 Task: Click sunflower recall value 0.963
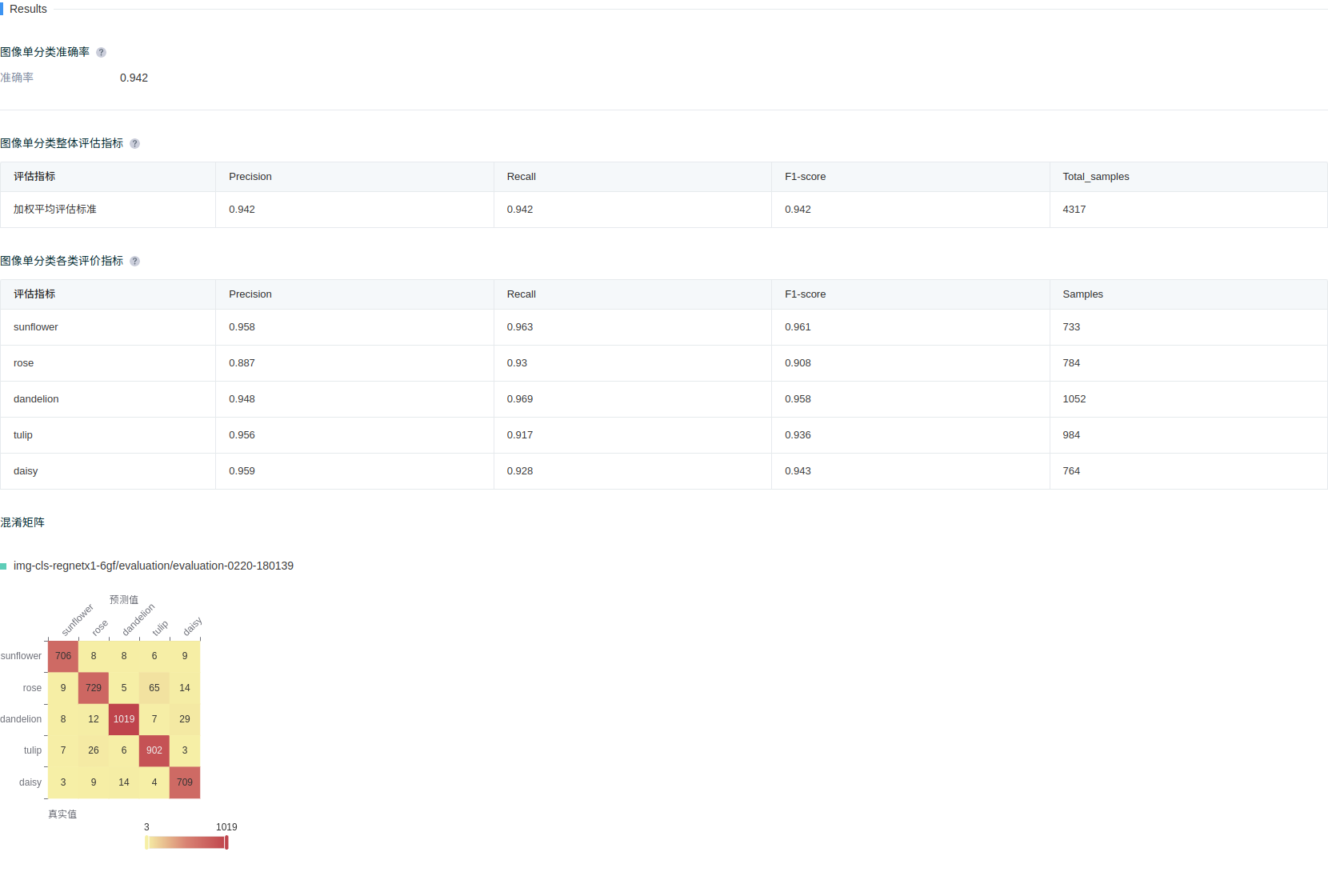click(520, 327)
